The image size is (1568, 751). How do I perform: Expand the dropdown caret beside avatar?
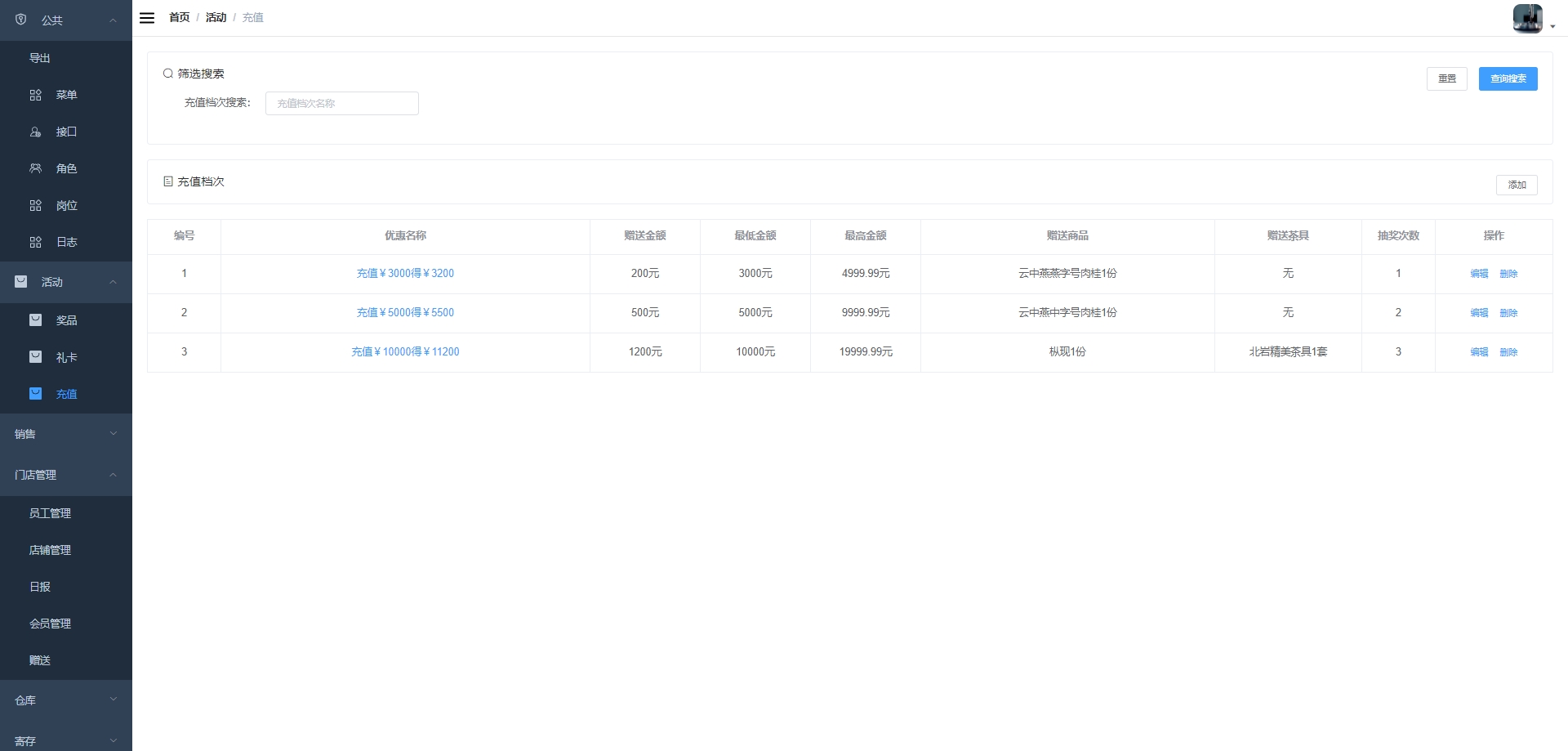1552,27
